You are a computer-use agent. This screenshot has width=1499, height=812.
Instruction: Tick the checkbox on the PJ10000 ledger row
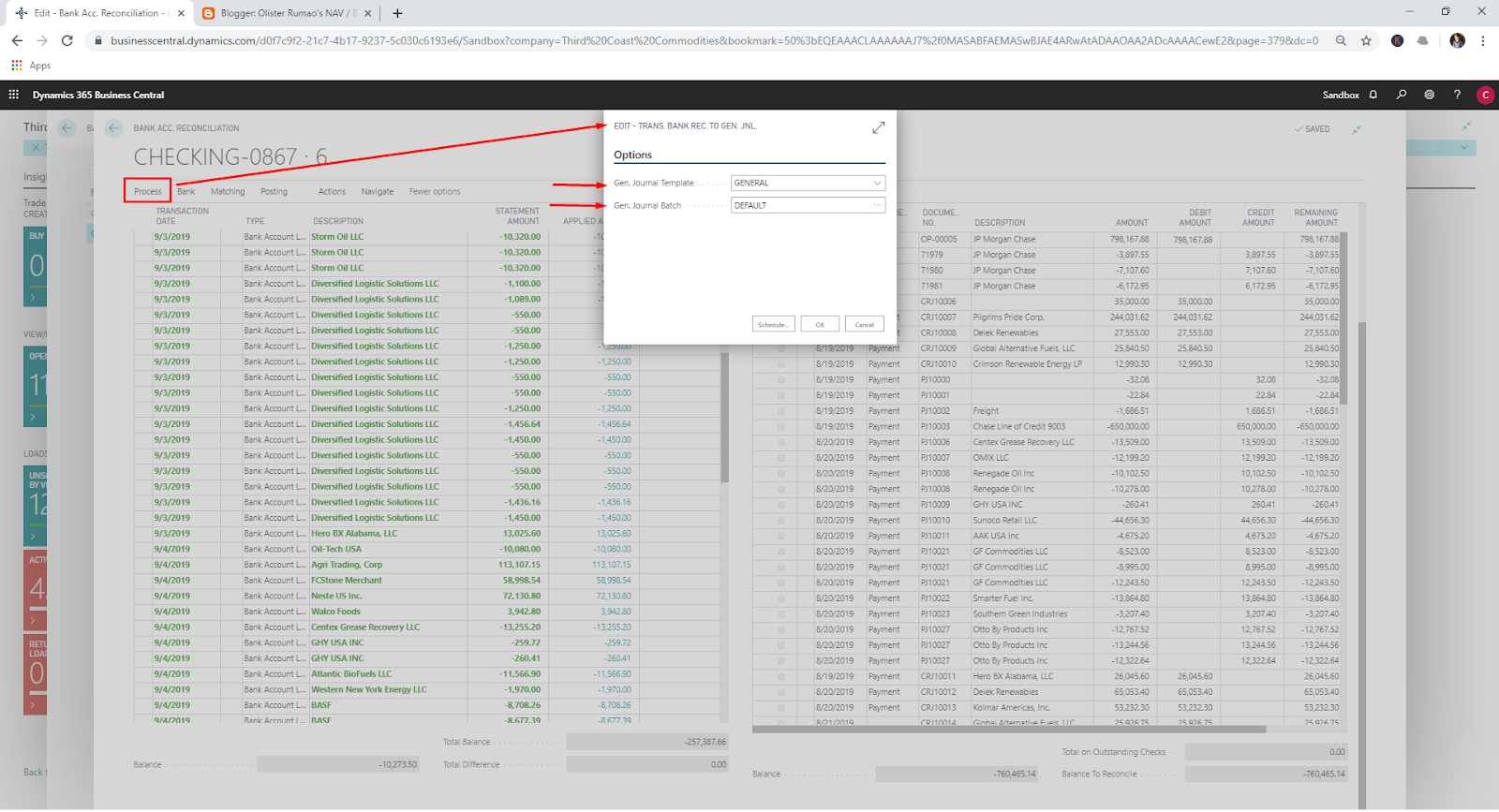(781, 379)
